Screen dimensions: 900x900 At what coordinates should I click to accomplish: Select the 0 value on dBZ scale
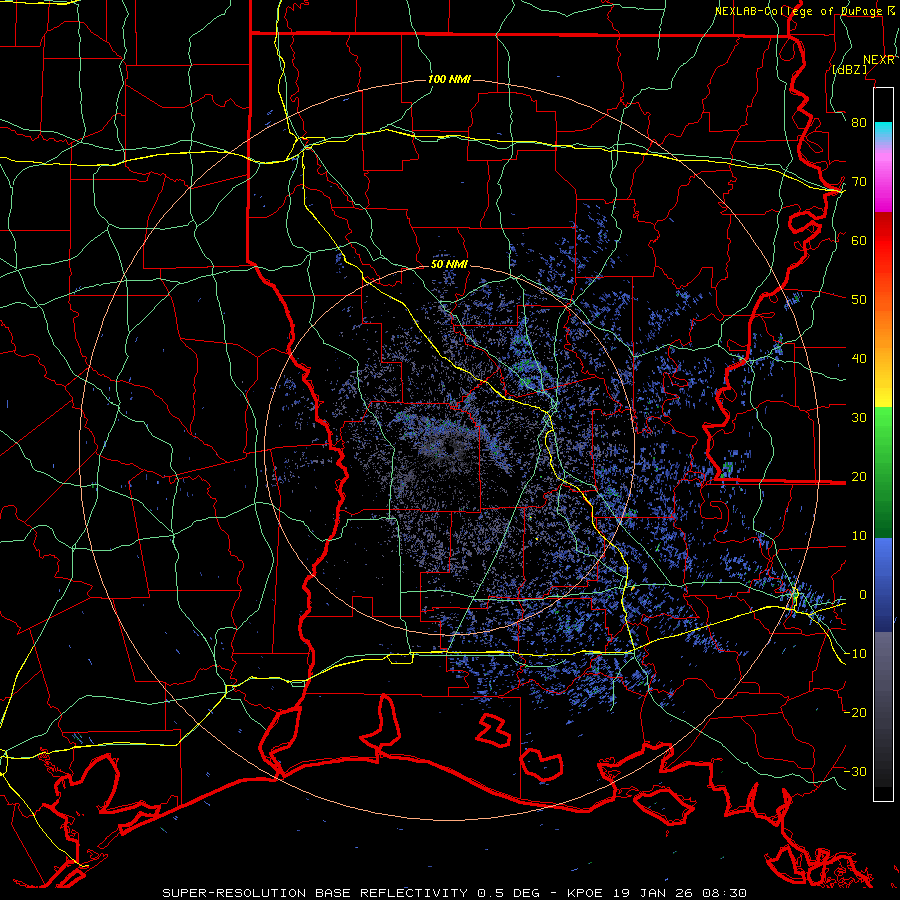pyautogui.click(x=863, y=595)
